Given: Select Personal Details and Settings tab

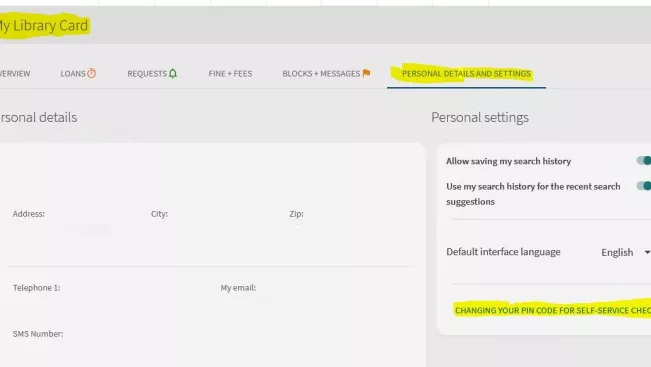Looking at the screenshot, I should pos(466,74).
